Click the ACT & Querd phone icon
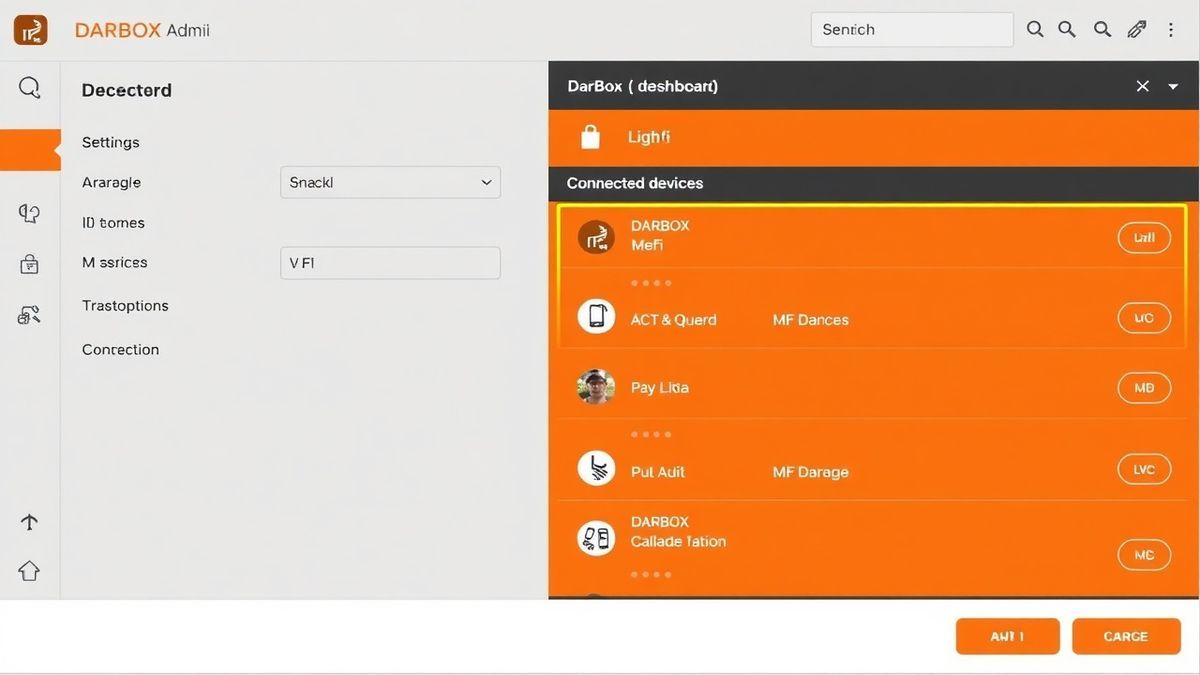The width and height of the screenshot is (1200, 675). 596,316
